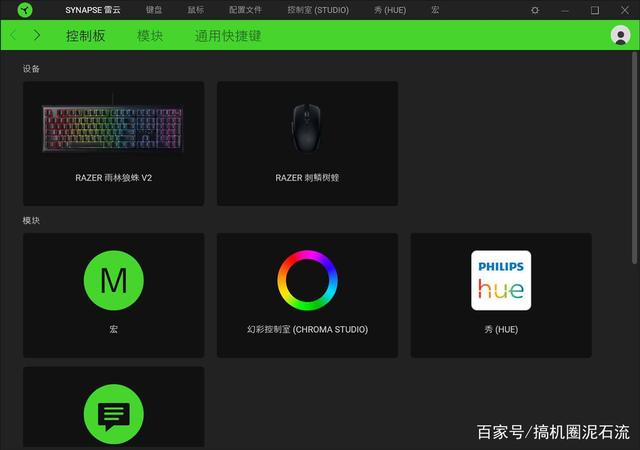This screenshot has width=640, height=450.
Task: Click the 设备 section heading
Action: tap(31, 69)
